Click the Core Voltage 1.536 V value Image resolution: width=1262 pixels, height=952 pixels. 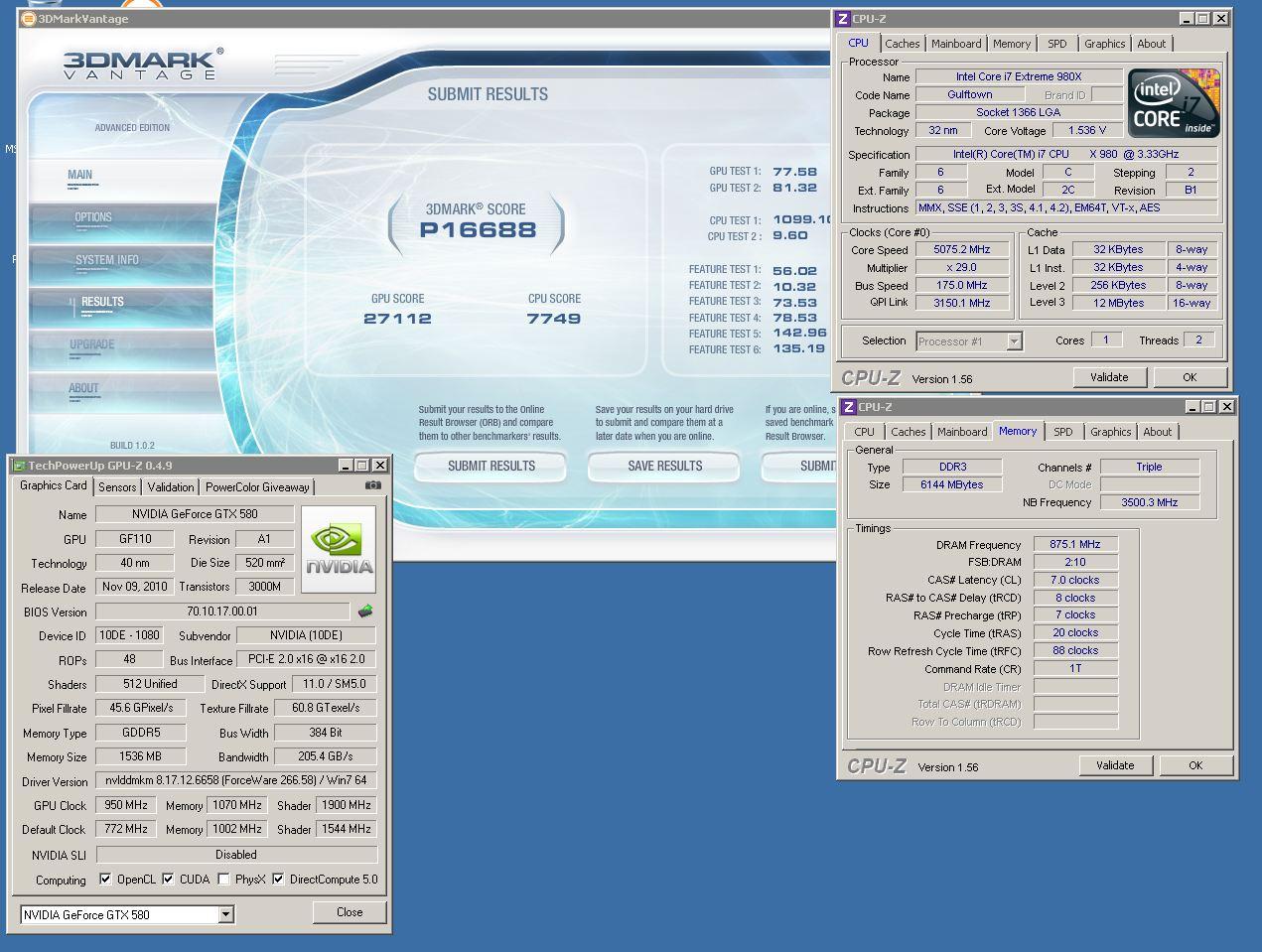pos(1087,130)
